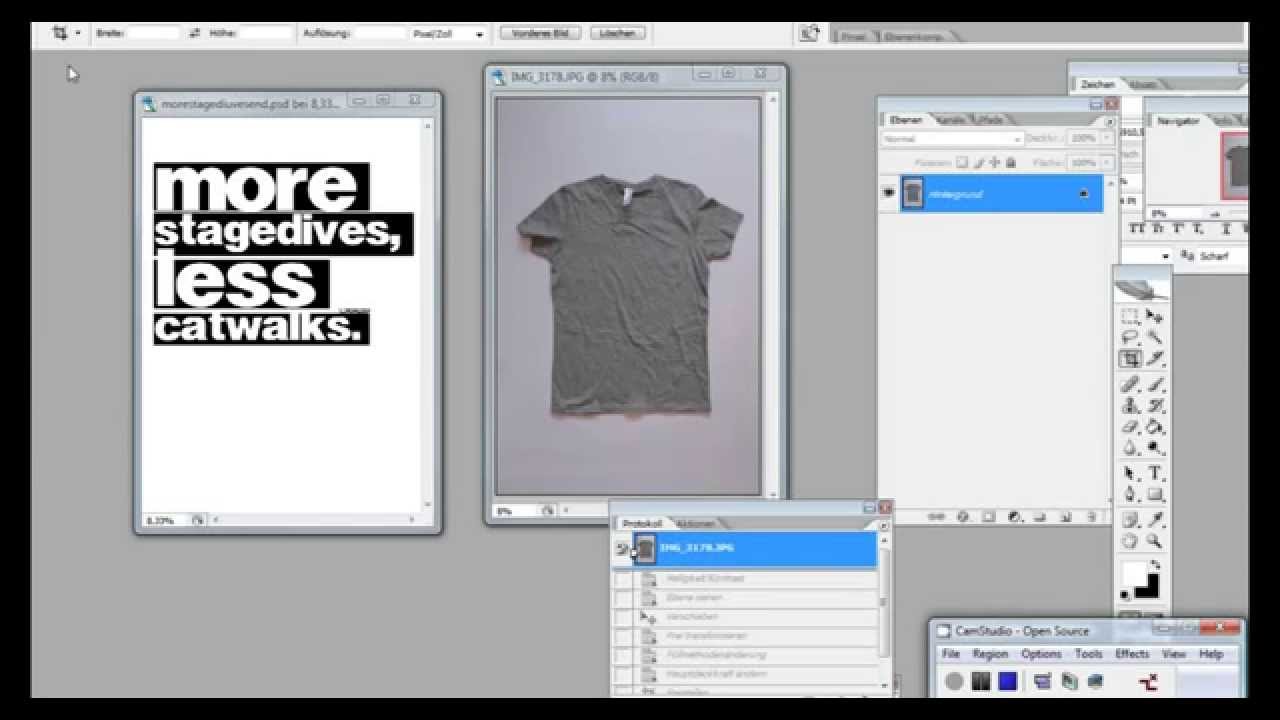Click the foreground color swatch
Viewport: 1280px width, 720px height.
(x=1133, y=575)
